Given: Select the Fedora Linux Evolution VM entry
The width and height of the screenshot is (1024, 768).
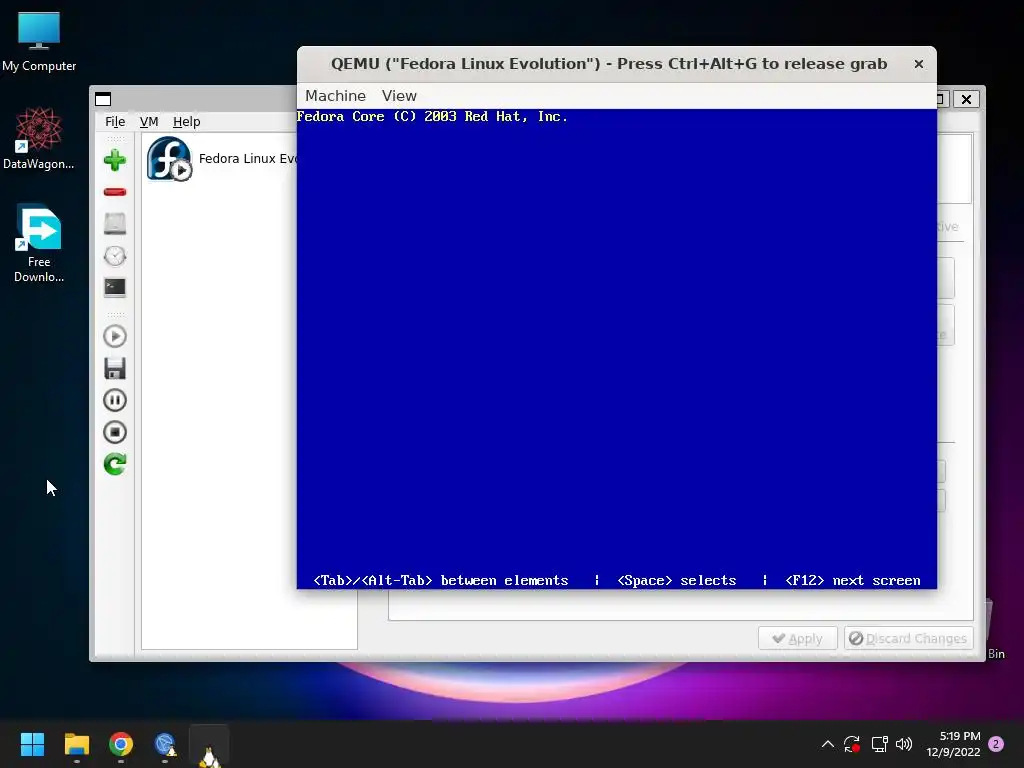Looking at the screenshot, I should point(221,159).
